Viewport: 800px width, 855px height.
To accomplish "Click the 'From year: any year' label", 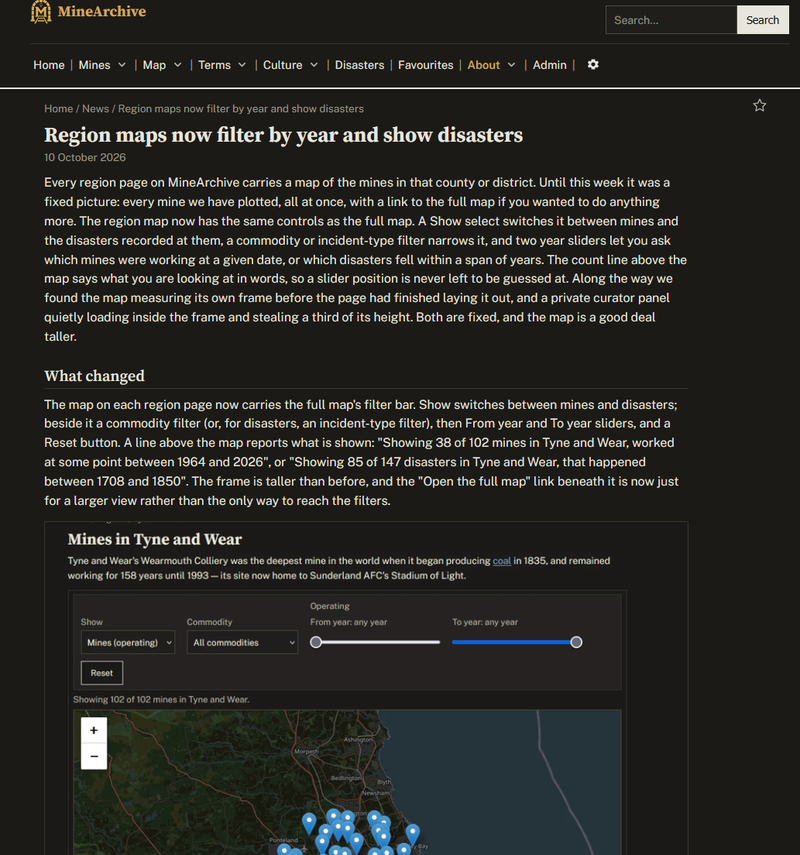I will (348, 622).
